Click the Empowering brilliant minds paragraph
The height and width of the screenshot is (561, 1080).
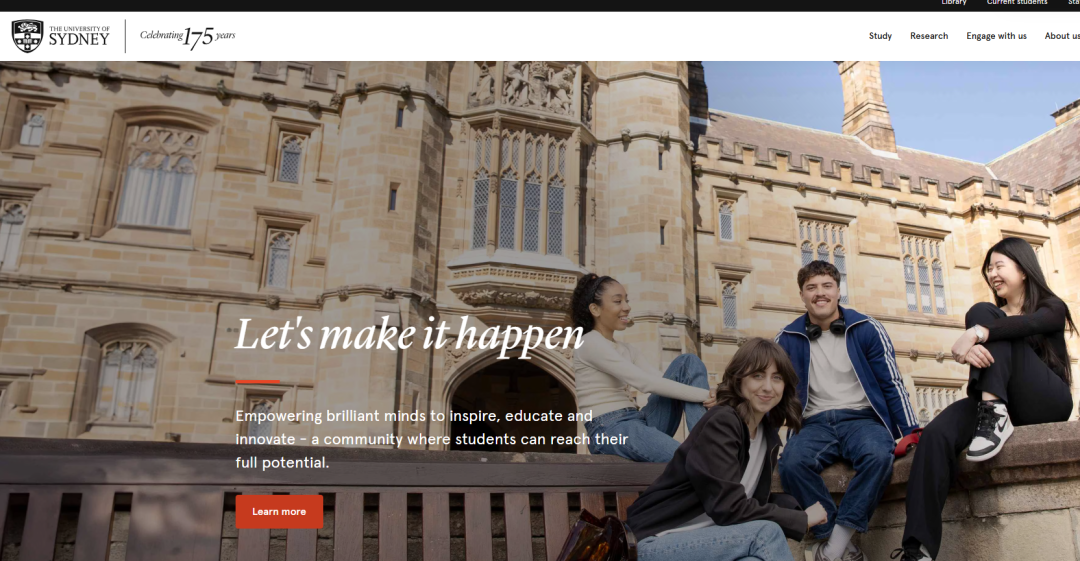pos(432,439)
